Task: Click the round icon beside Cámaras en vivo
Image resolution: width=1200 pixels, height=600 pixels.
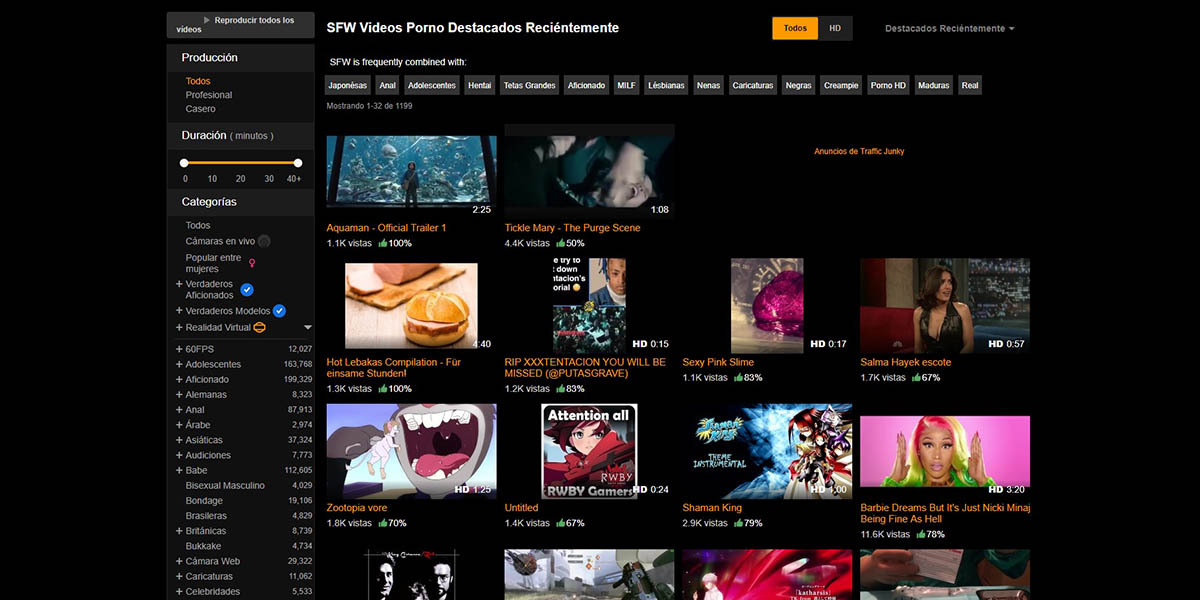Action: [264, 241]
